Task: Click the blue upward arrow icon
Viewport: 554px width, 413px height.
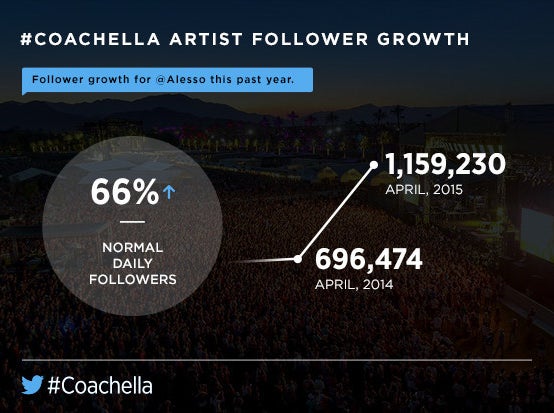Action: point(169,192)
